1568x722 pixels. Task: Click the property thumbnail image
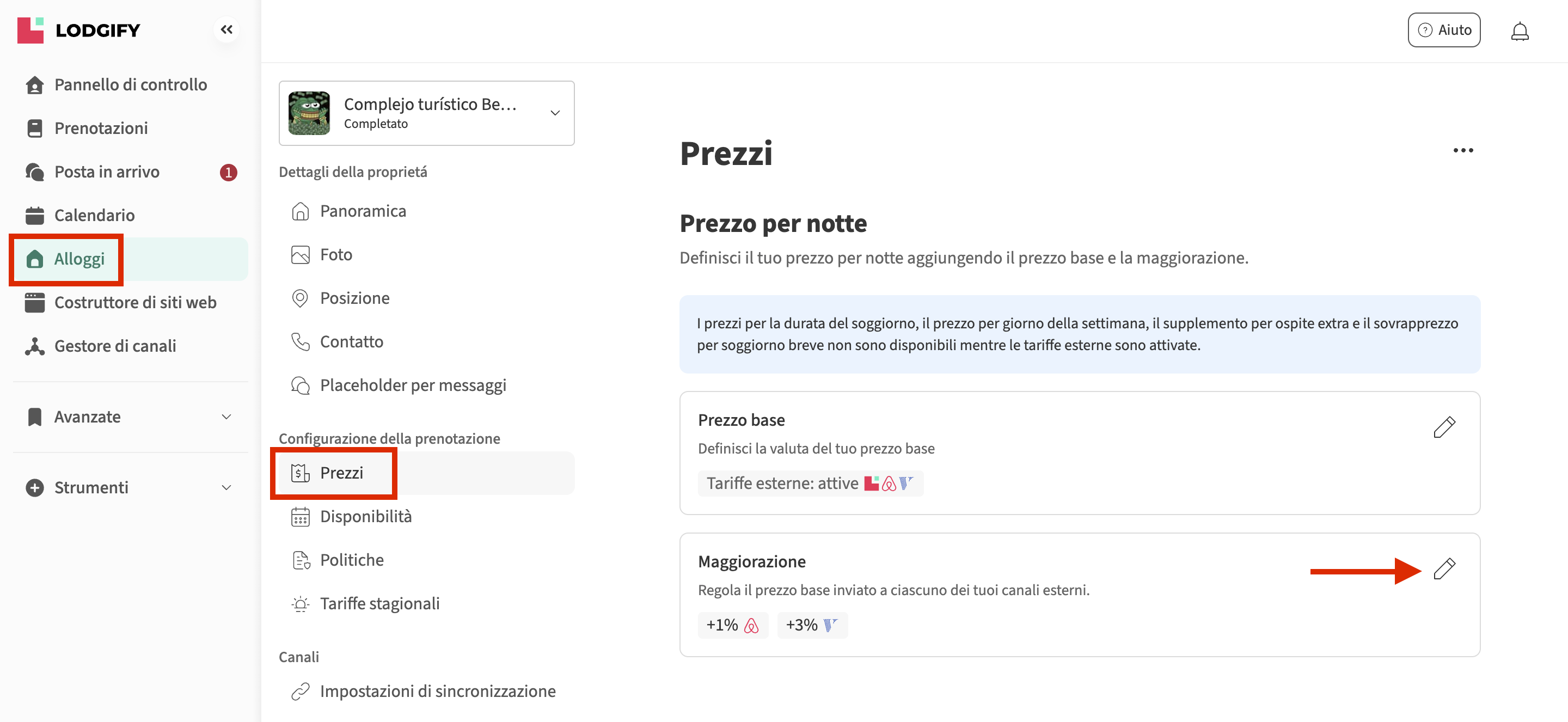pos(309,113)
